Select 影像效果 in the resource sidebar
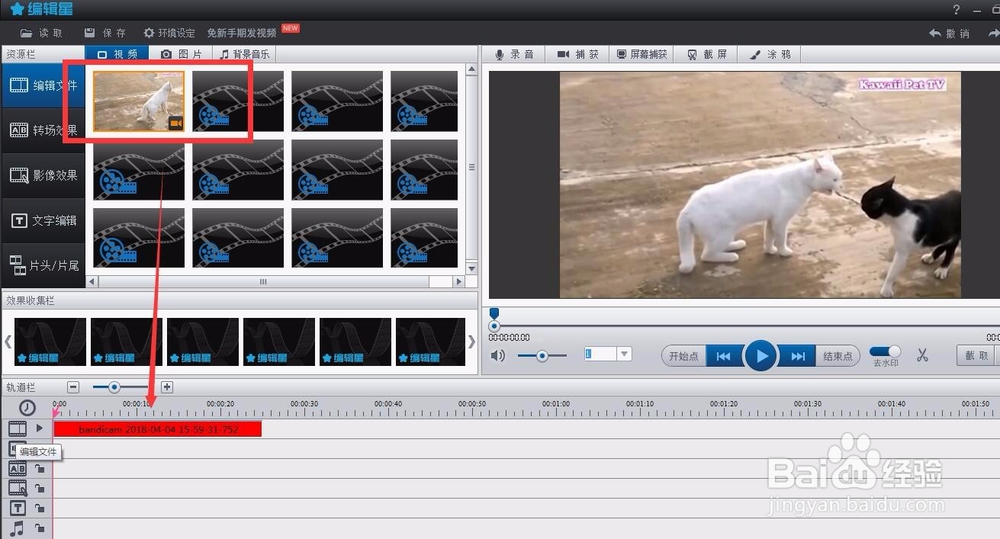This screenshot has width=1000, height=539. click(x=43, y=175)
